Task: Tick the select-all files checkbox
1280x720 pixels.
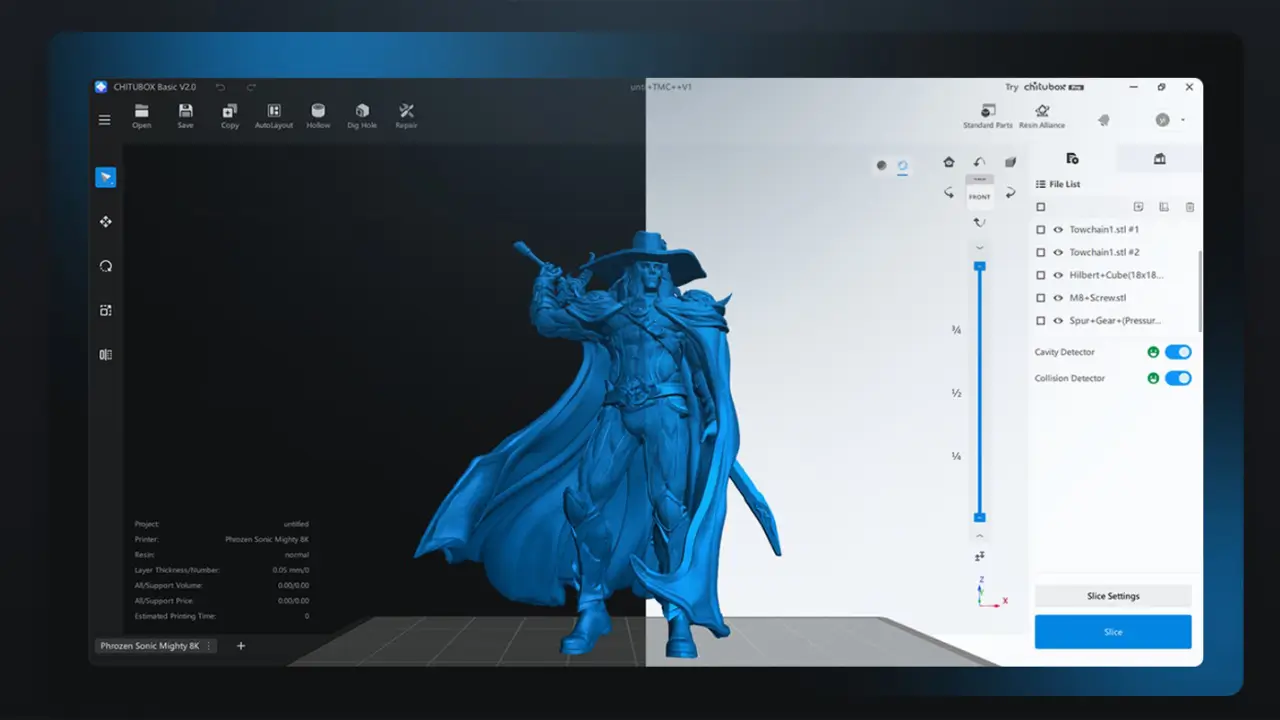Action: 1041,207
